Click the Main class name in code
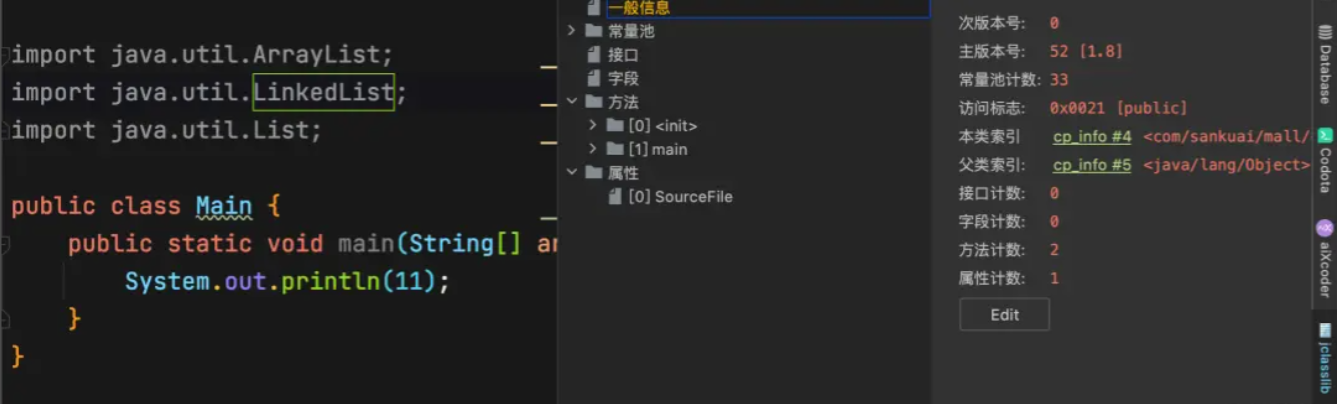 (x=224, y=206)
